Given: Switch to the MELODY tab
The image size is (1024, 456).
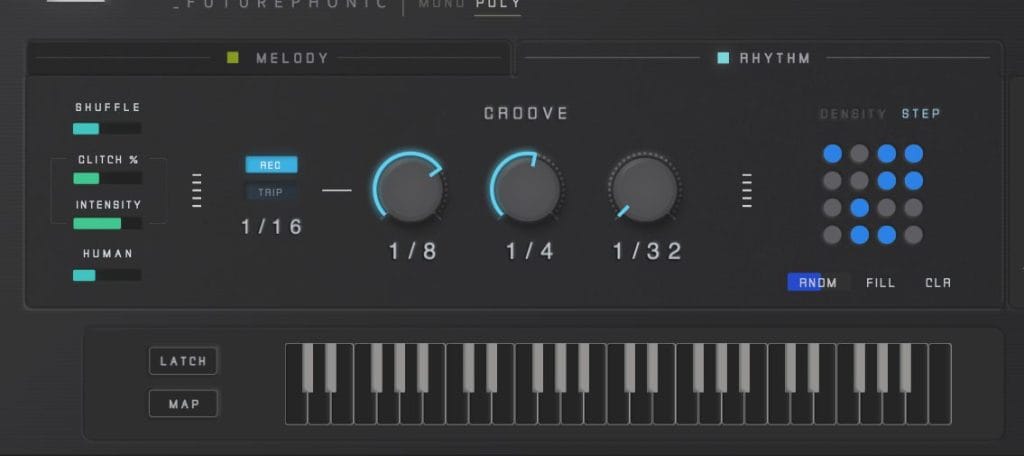Looking at the screenshot, I should coord(291,58).
